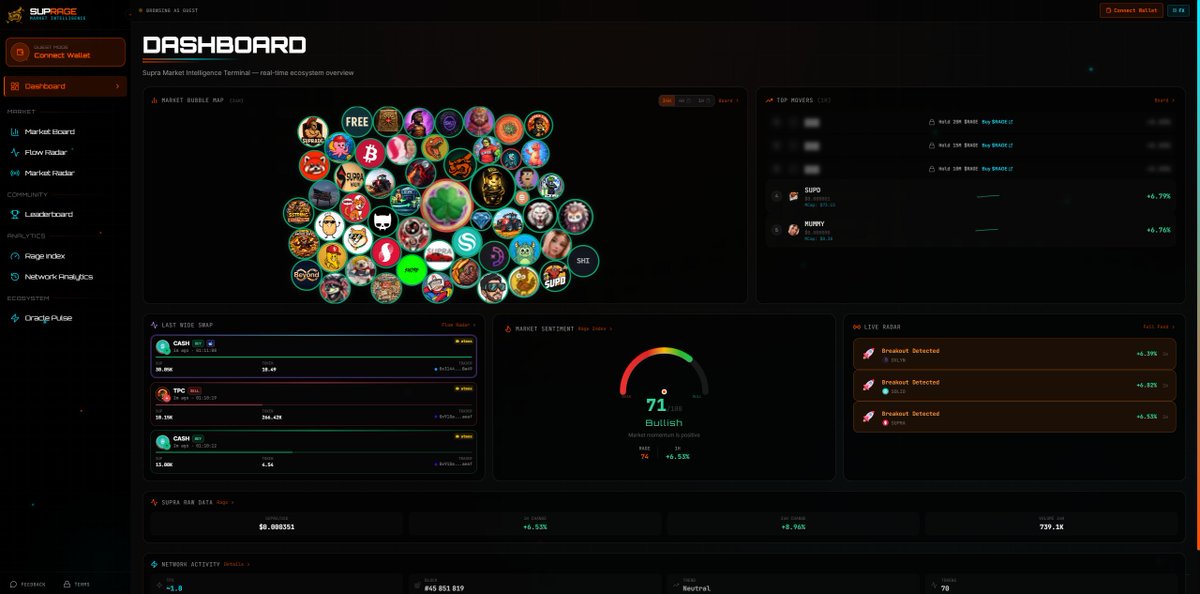Image resolution: width=1200 pixels, height=594 pixels.
Task: Open Details link in Network Activity
Action: coord(237,564)
